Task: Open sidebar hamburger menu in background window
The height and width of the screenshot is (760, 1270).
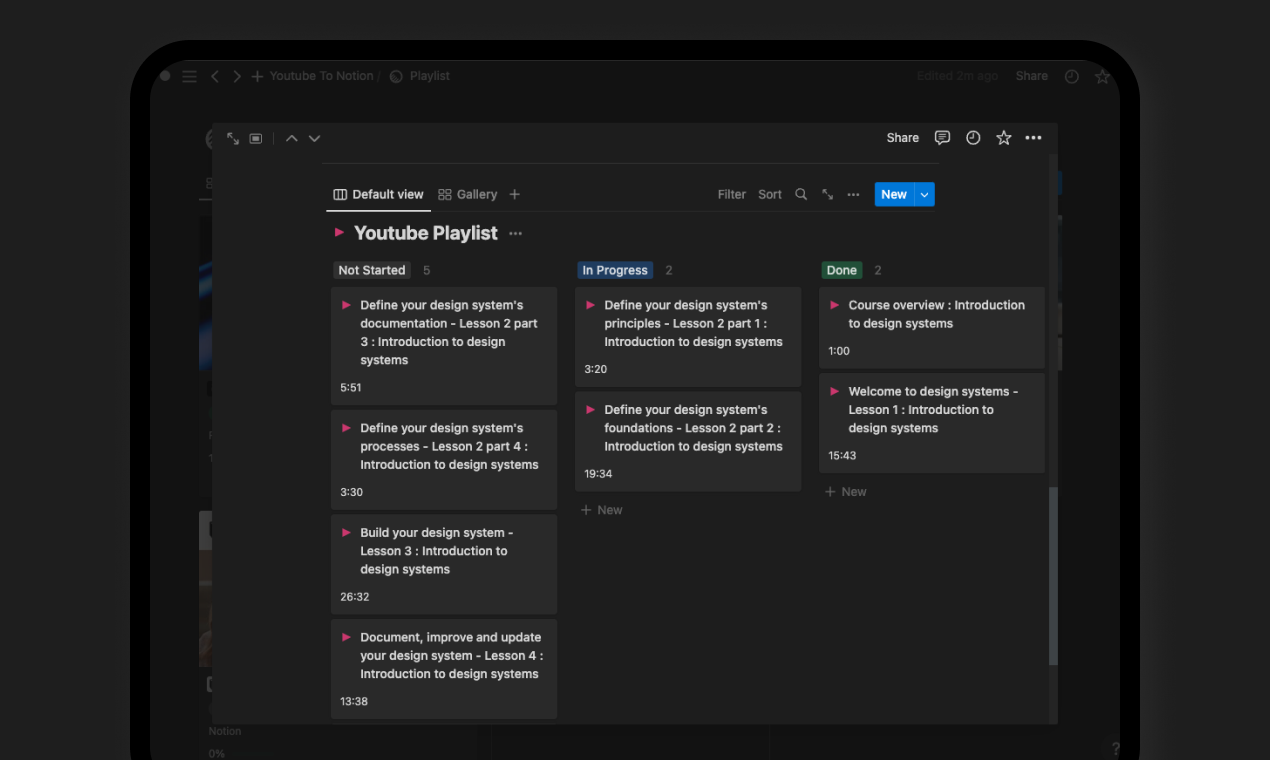Action: [x=189, y=76]
